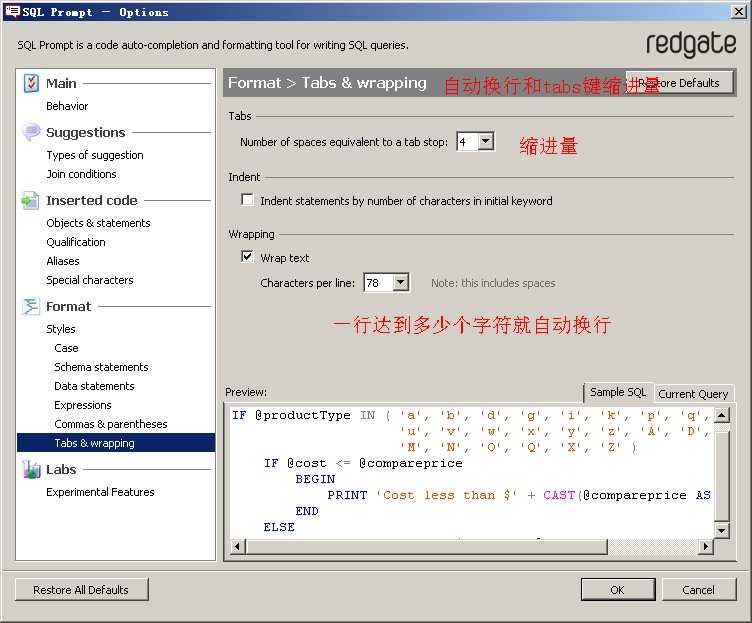Select the Expressions page
The image size is (752, 623).
(82, 405)
